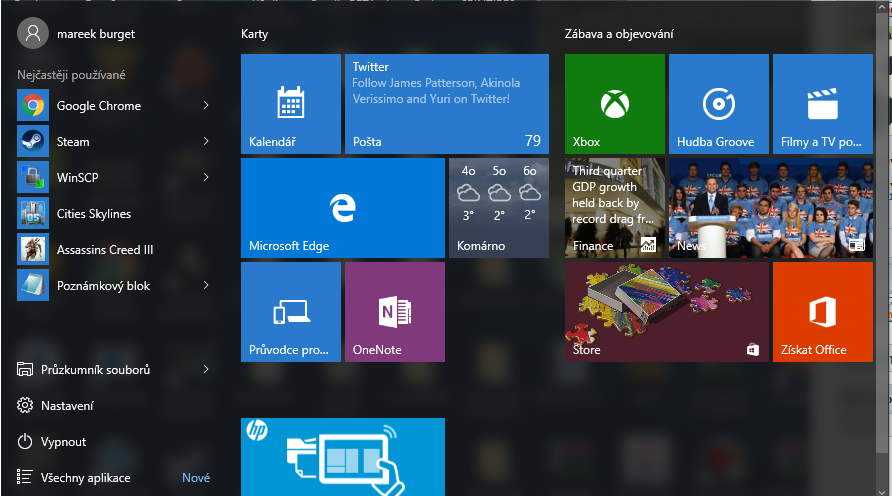892x496 pixels.
Task: Expand Steam jump list arrow
Action: 206,141
